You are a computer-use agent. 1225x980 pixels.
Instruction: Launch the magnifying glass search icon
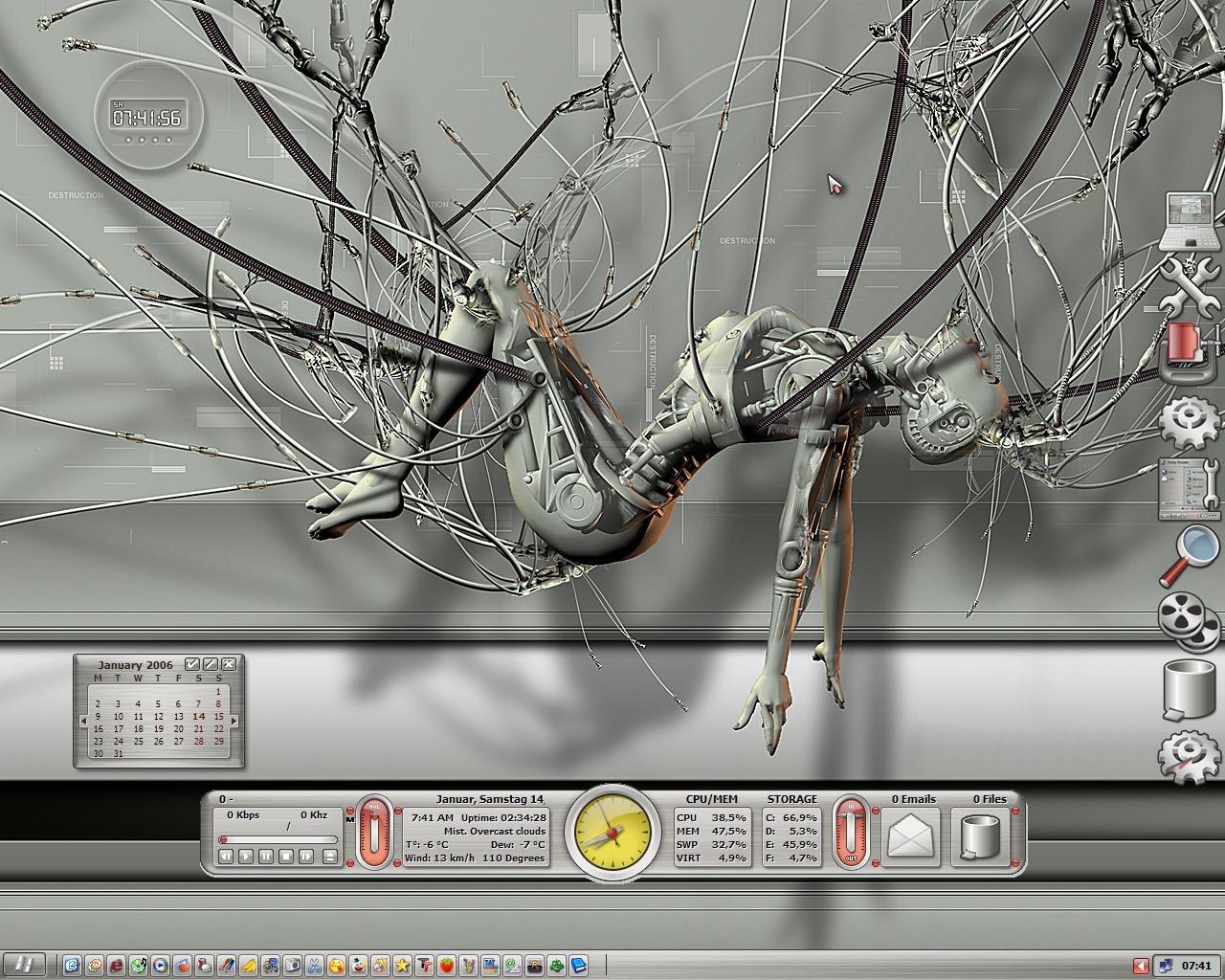point(1189,556)
